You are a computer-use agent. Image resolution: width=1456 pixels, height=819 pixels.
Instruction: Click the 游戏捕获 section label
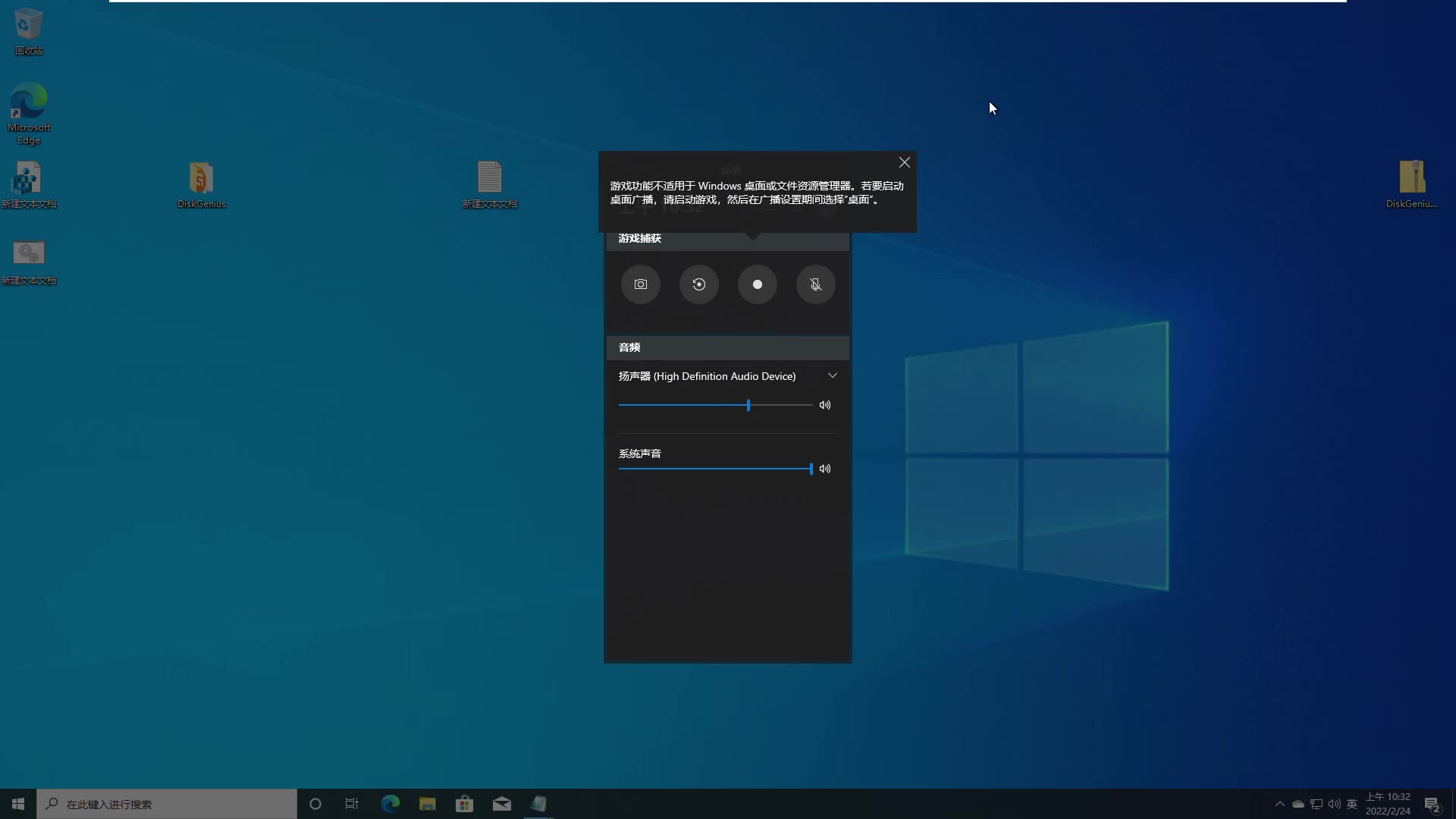pos(638,238)
